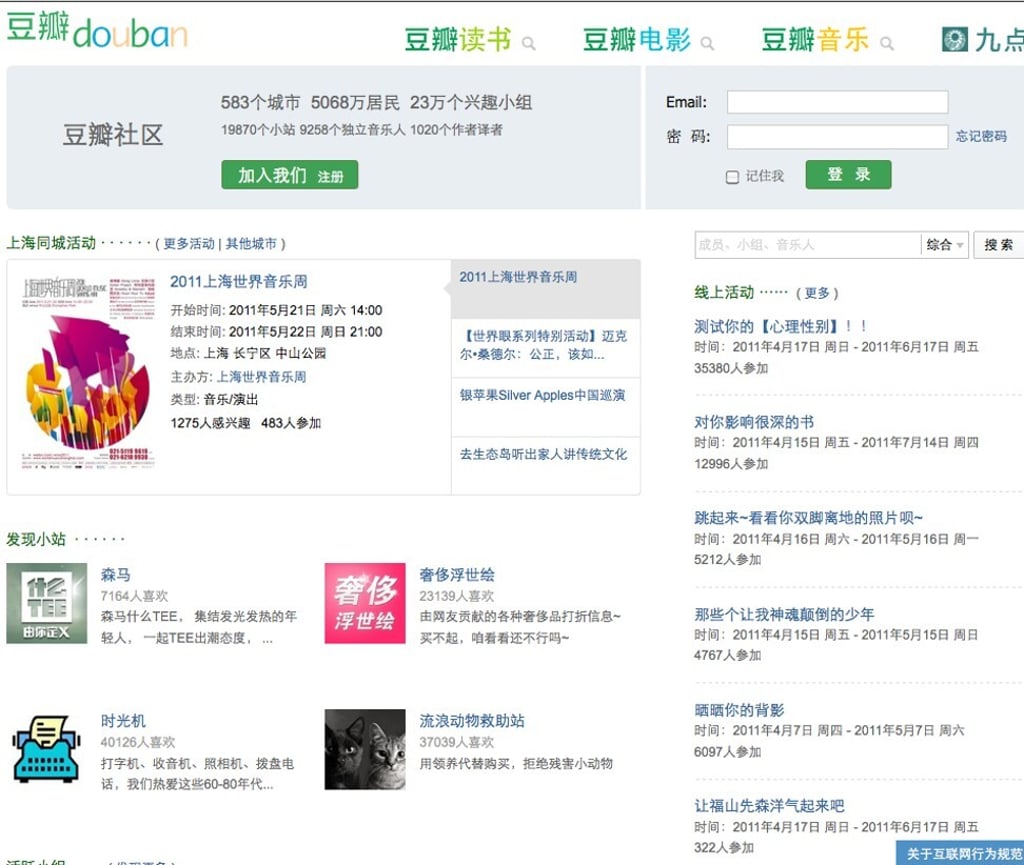1024x865 pixels.
Task: Open 时光机 typewriter icon
Action: pos(46,749)
